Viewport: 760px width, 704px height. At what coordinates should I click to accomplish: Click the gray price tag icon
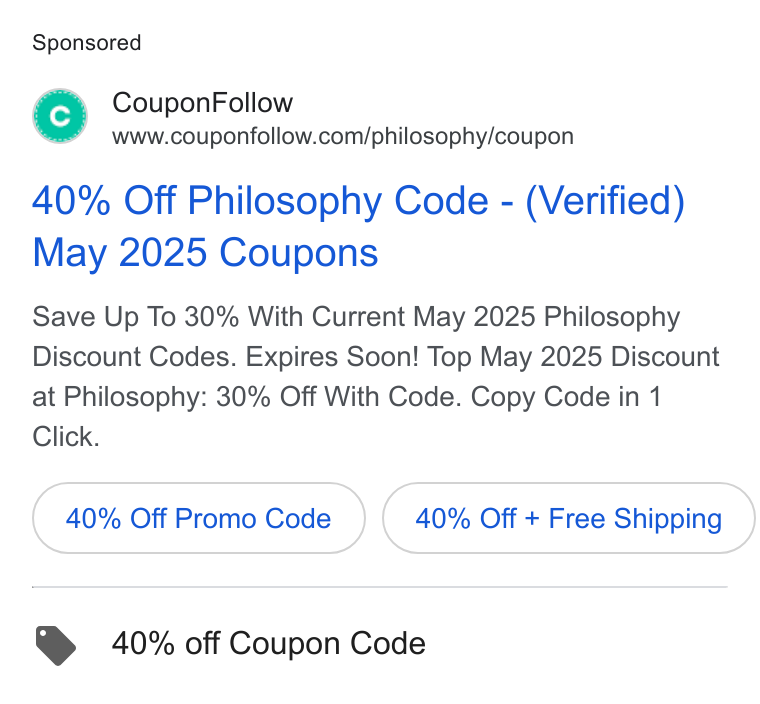click(x=56, y=645)
